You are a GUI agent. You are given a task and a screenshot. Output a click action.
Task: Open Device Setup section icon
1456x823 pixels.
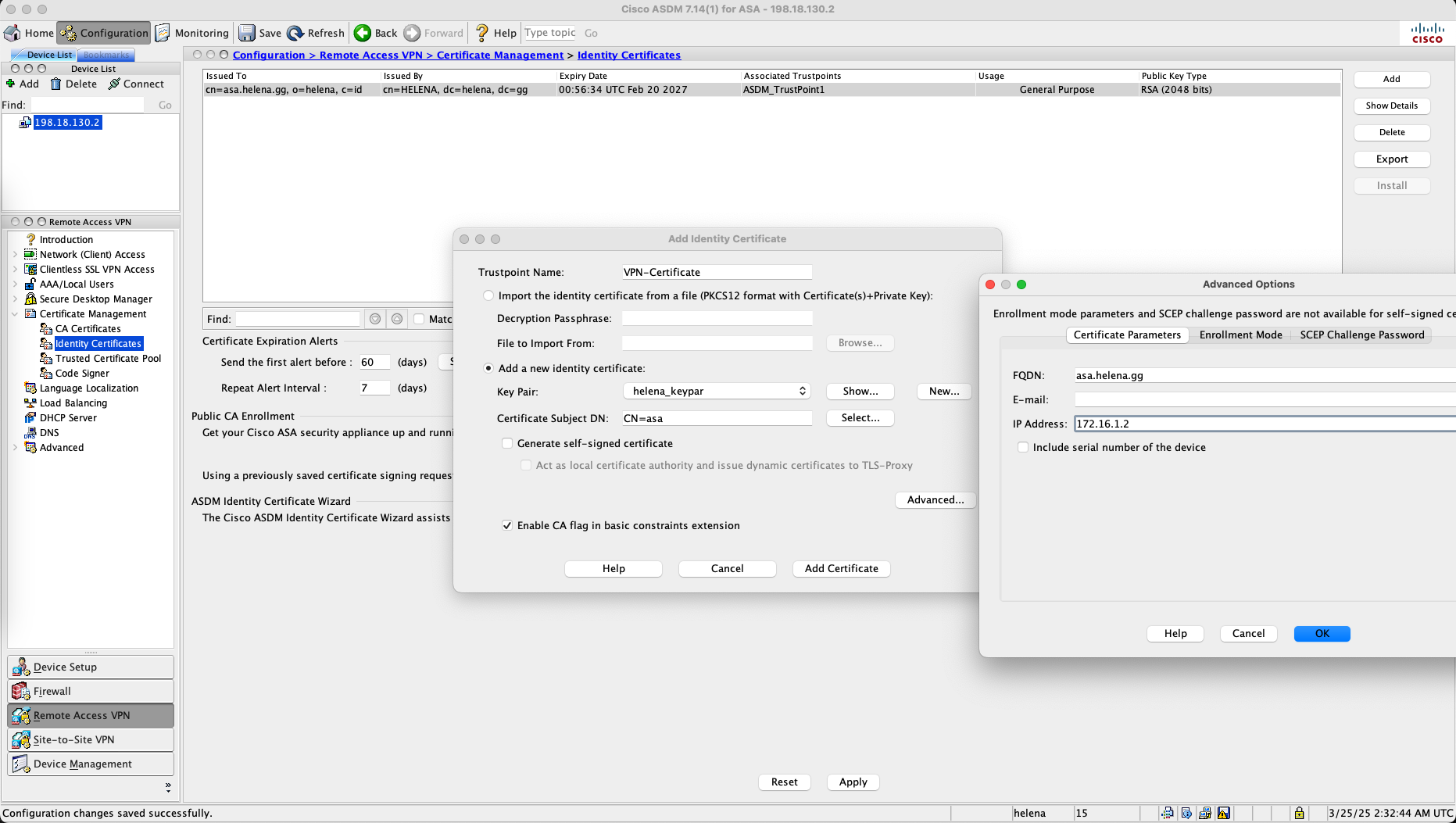21,667
